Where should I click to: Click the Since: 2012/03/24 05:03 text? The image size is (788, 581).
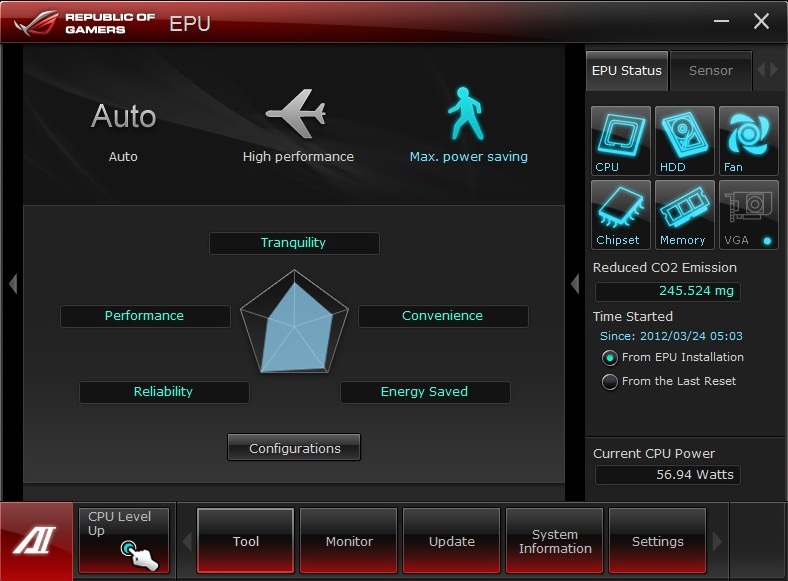[671, 336]
